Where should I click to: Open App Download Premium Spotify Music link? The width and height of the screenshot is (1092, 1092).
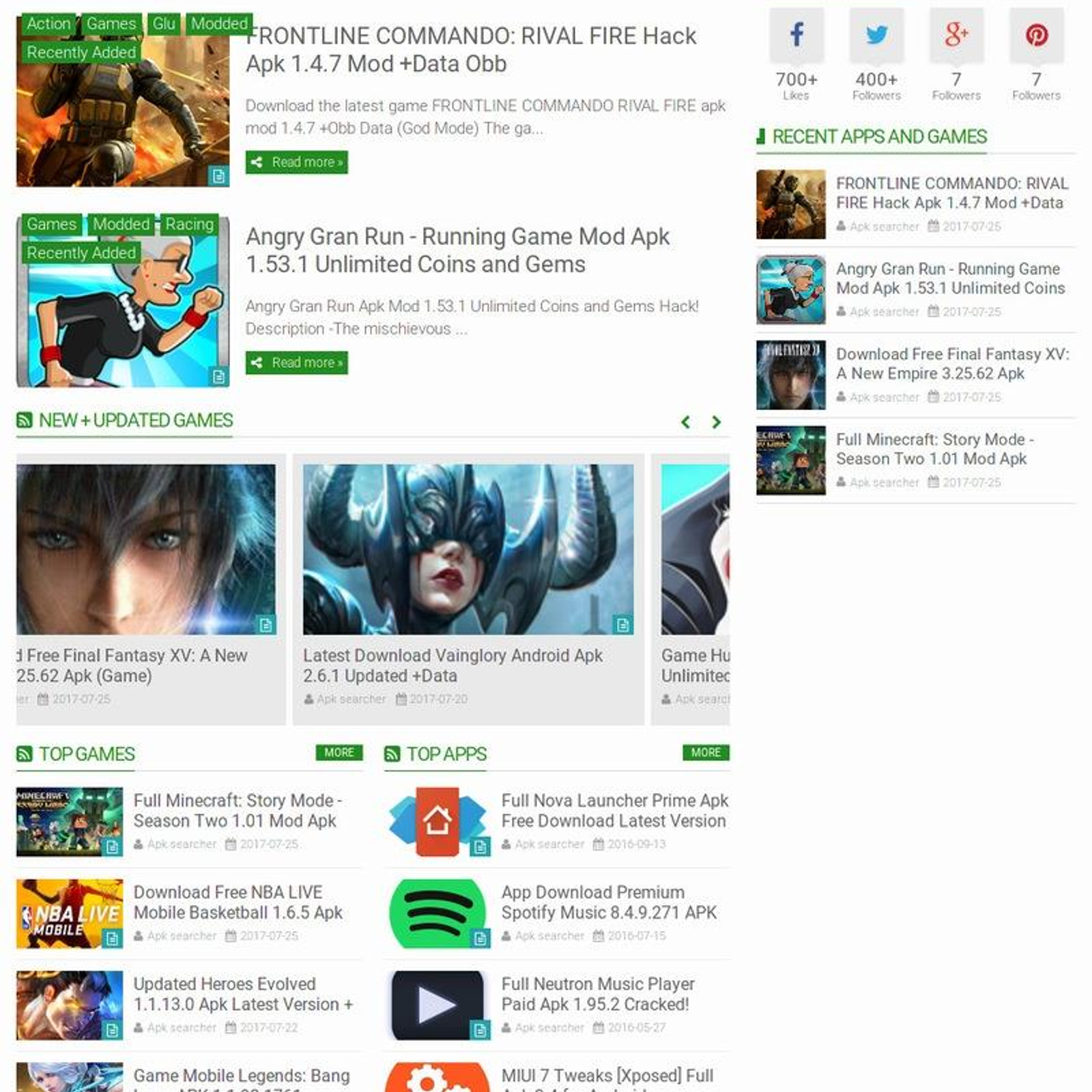point(609,902)
